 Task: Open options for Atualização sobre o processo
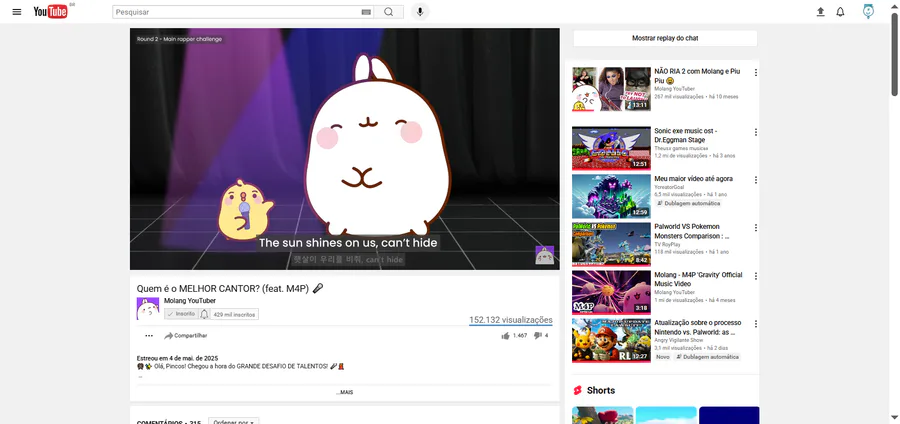[755, 324]
